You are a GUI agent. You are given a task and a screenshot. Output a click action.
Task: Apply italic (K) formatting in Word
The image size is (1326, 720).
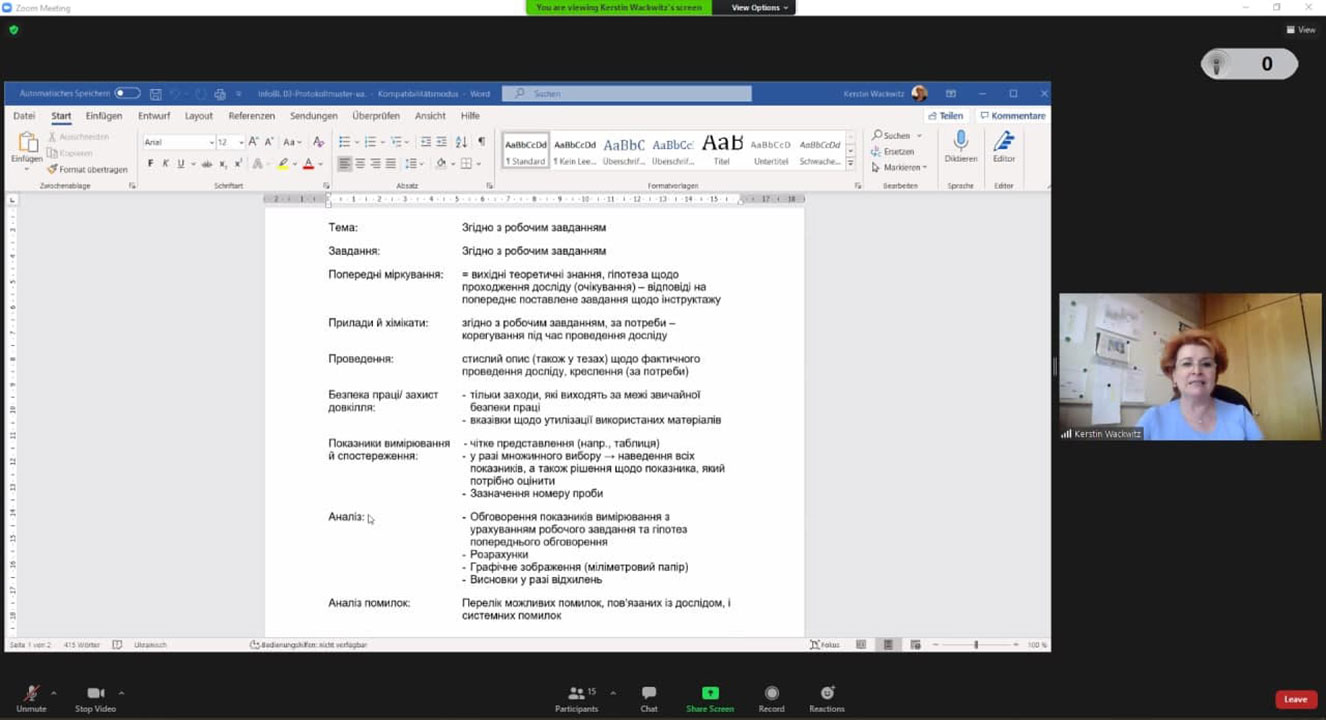tap(166, 164)
